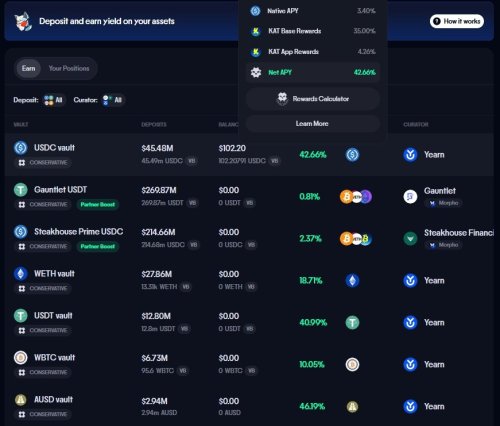Click the Yearn logo in WETH vault row
The image size is (500, 426).
click(410, 281)
